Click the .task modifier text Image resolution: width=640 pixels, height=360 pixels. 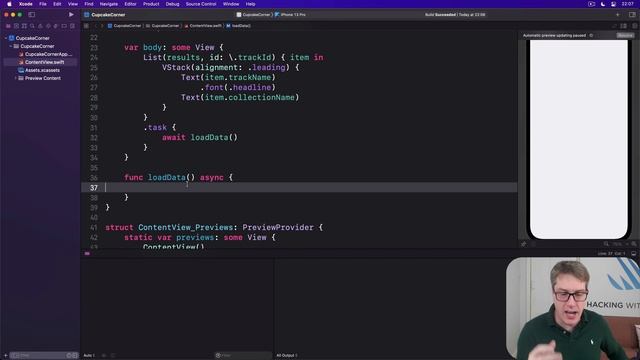click(155, 127)
